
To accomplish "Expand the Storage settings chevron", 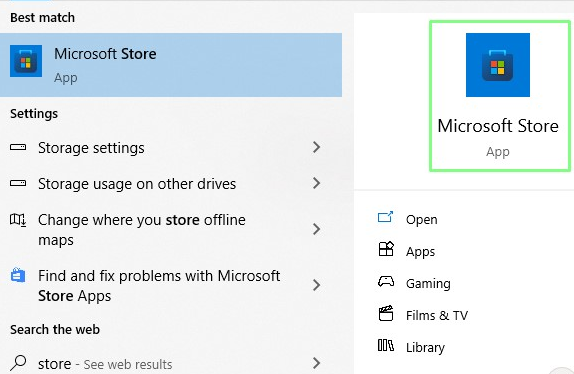I will click(317, 147).
